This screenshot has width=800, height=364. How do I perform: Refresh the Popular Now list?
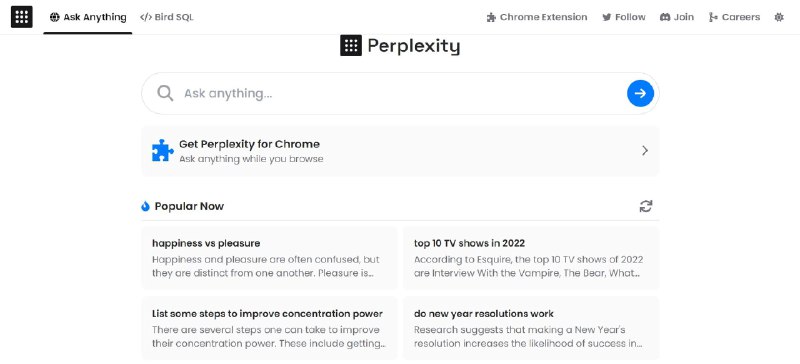click(x=646, y=206)
